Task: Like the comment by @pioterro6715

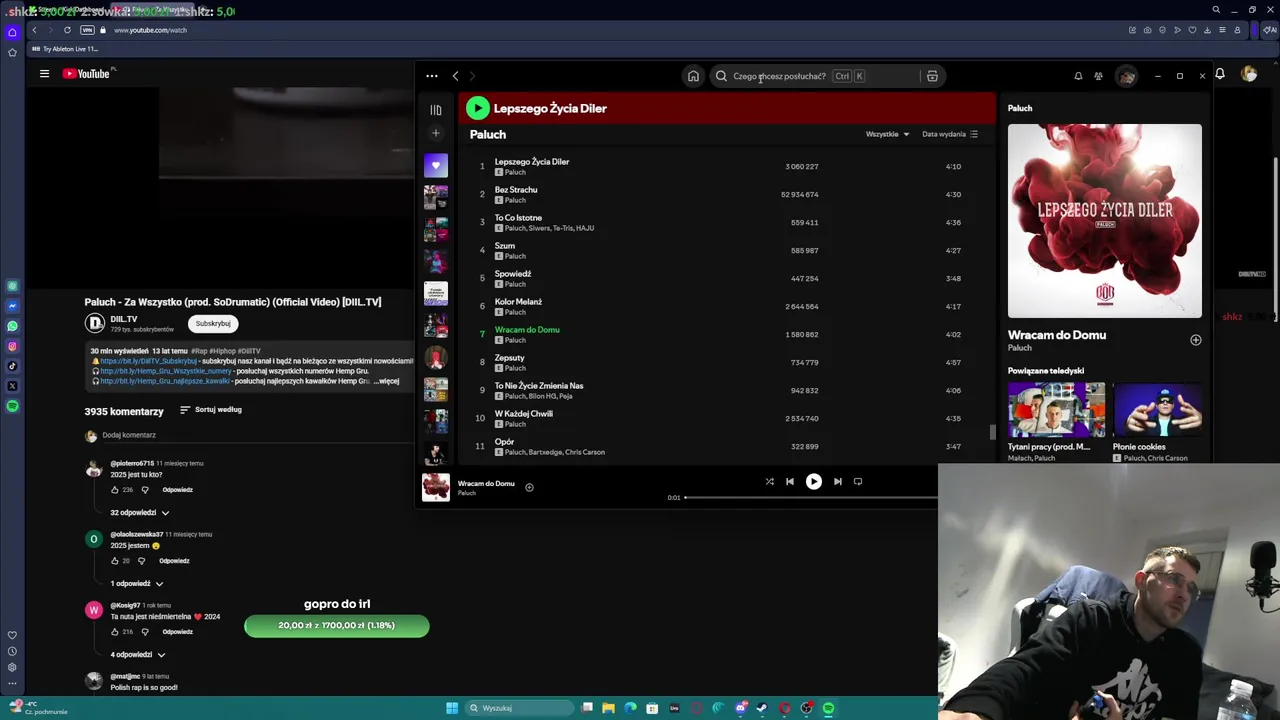Action: click(x=115, y=490)
